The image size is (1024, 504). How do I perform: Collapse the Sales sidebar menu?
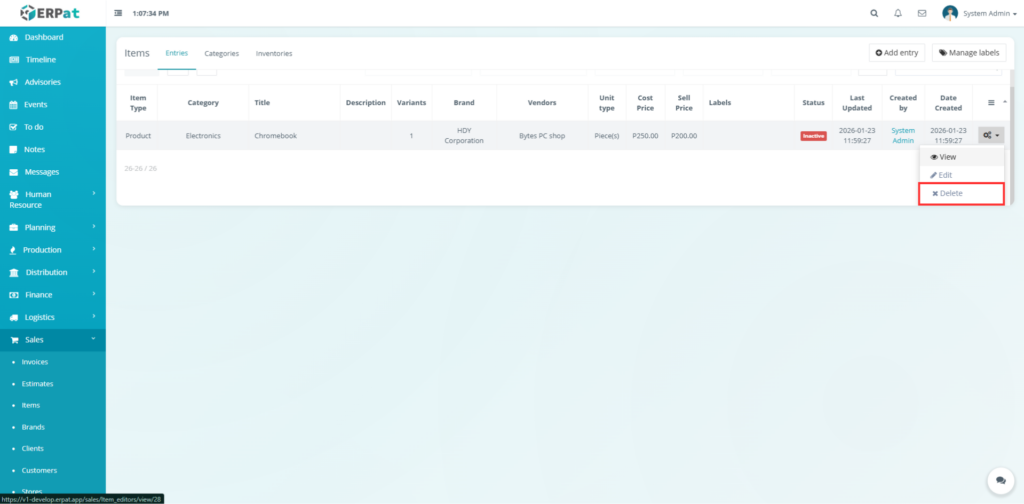pyautogui.click(x=52, y=340)
